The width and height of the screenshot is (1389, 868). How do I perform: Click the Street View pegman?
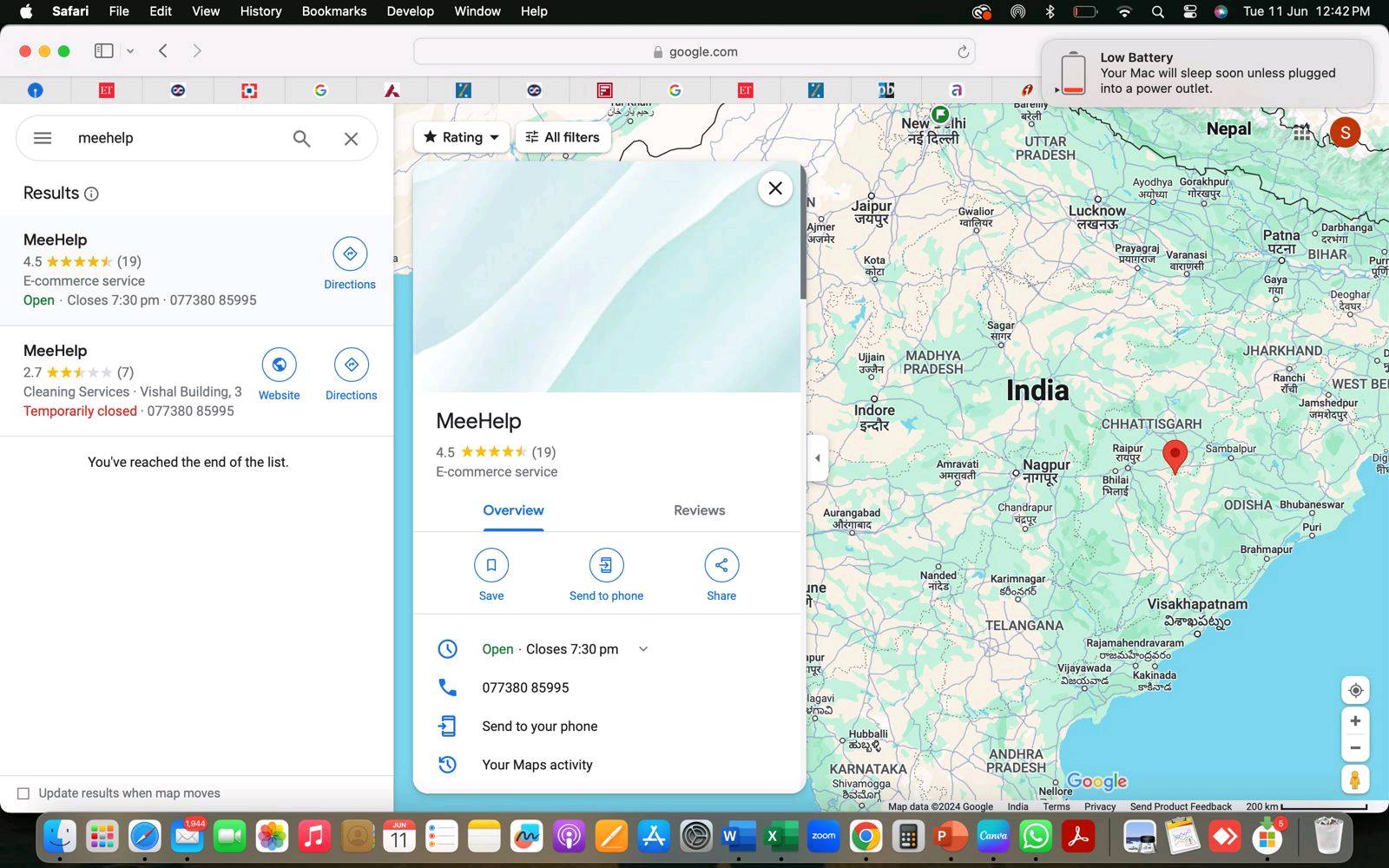click(x=1355, y=779)
